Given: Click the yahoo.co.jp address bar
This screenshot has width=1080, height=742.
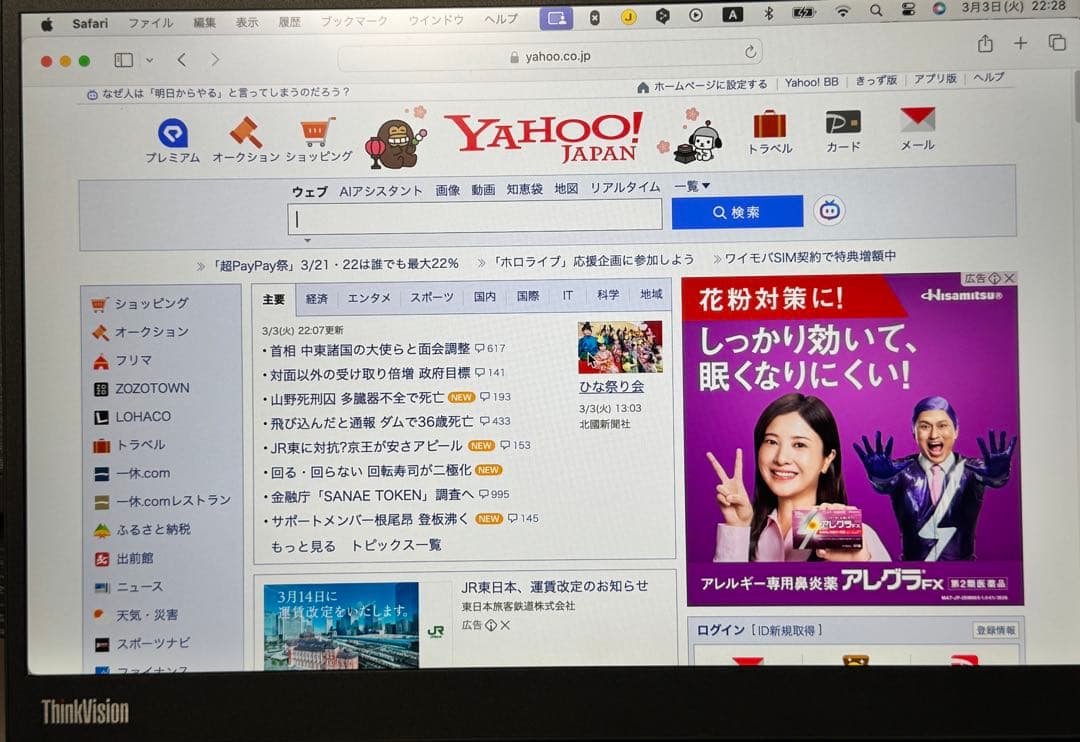Looking at the screenshot, I should (x=550, y=56).
